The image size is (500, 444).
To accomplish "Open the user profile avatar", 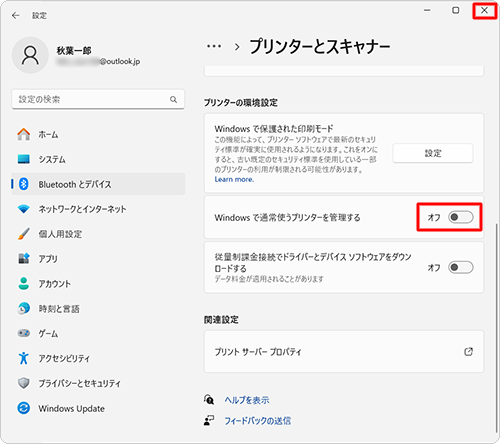I will coord(30,55).
